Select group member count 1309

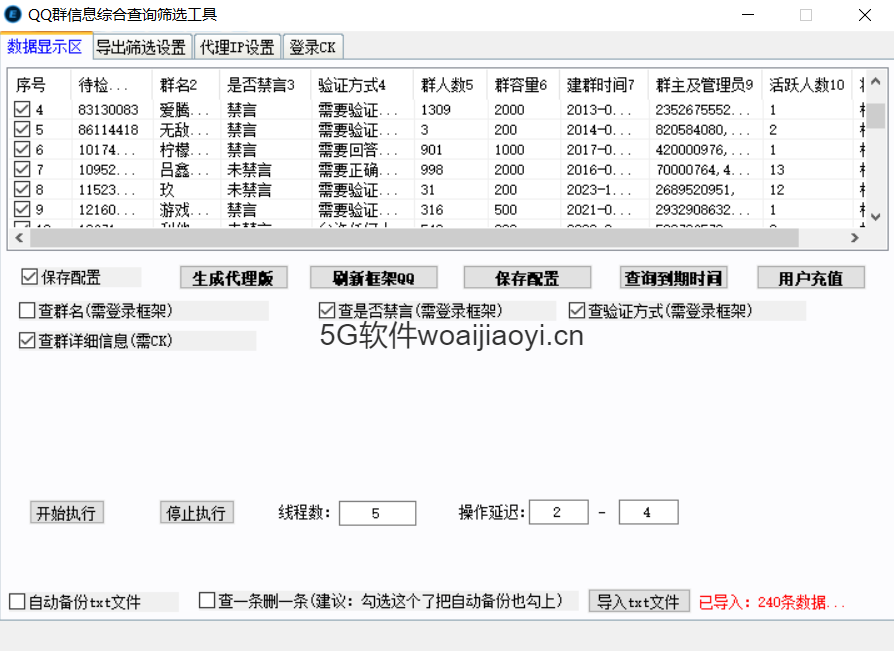(436, 109)
